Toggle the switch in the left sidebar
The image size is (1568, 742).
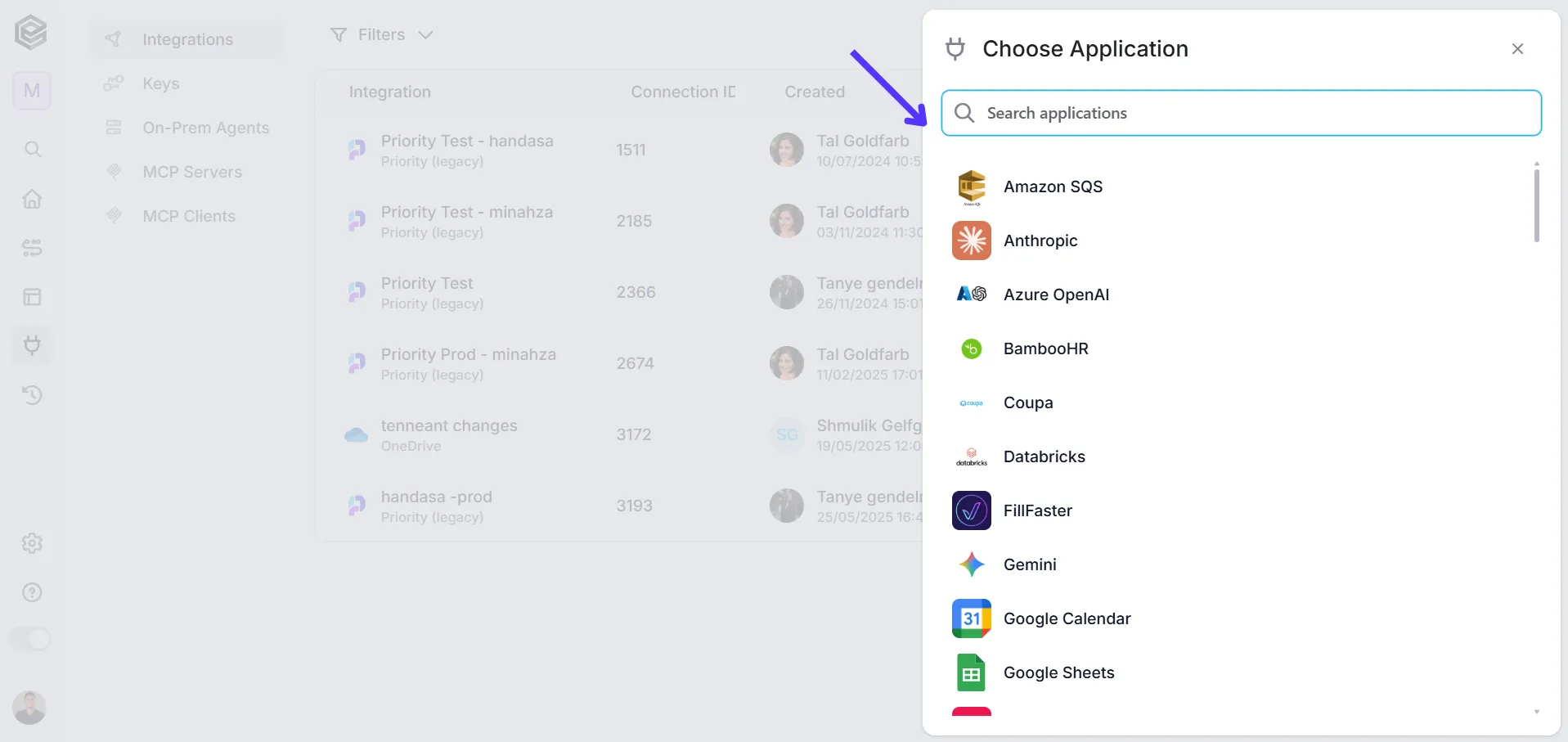click(x=29, y=639)
